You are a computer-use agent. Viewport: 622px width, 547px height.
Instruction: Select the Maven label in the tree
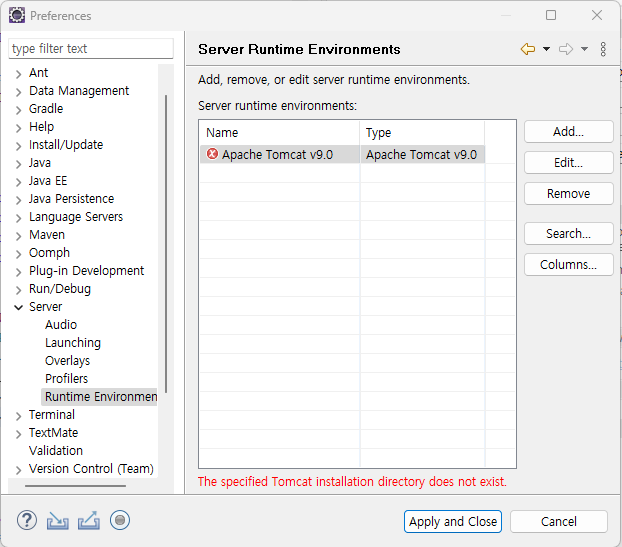click(x=47, y=234)
